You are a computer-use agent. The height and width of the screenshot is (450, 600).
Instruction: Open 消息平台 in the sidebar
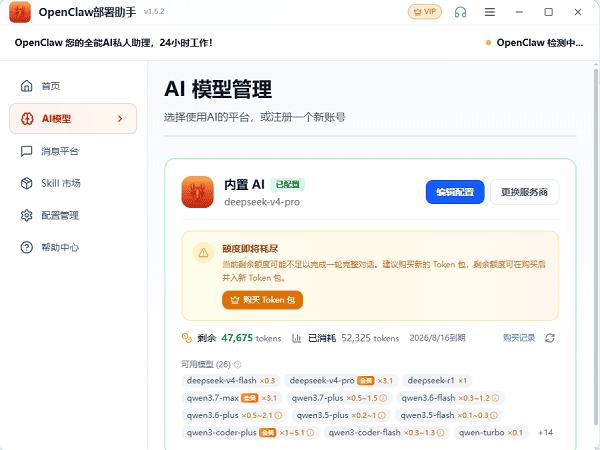pos(73,151)
